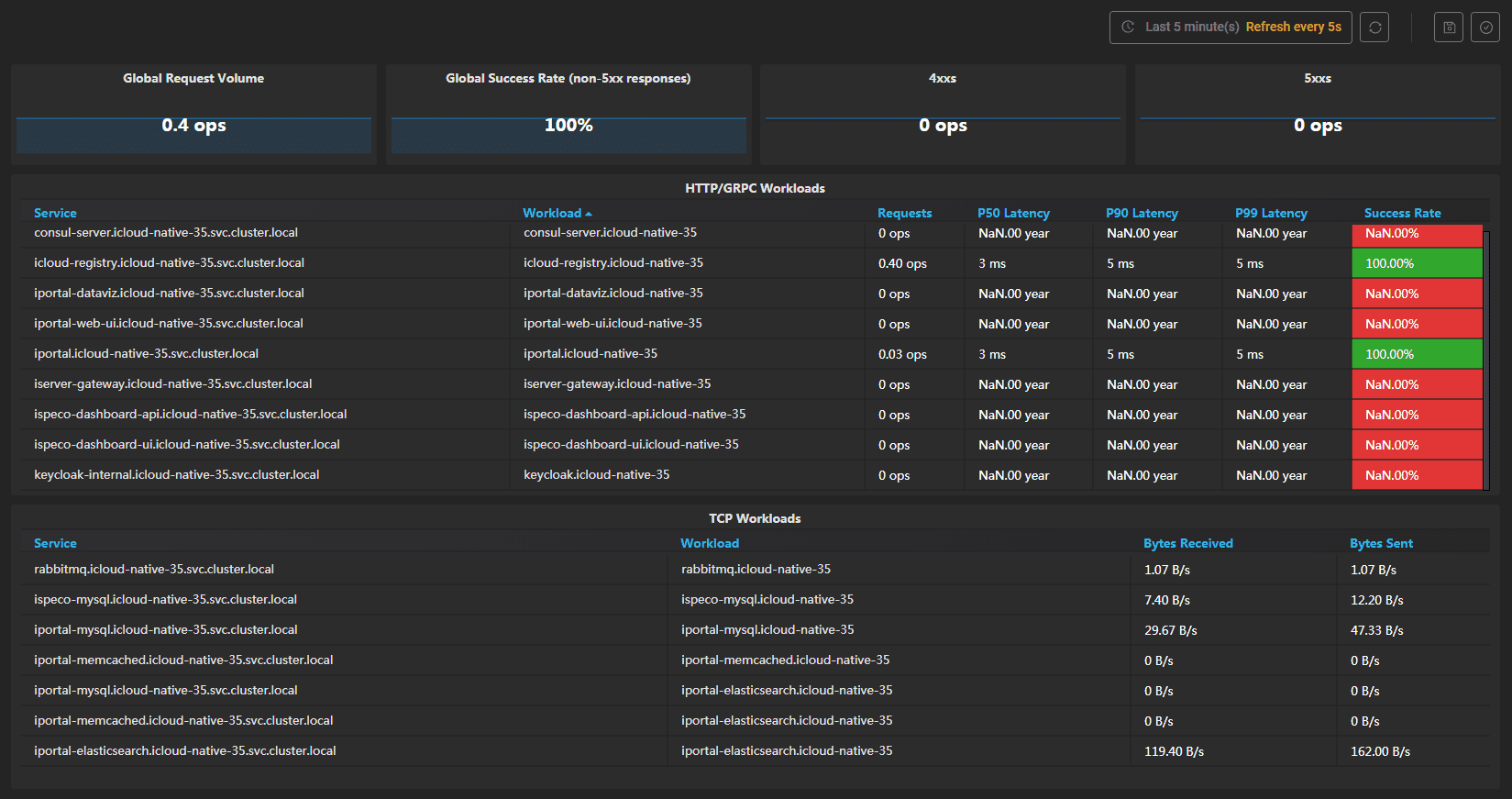Click the green 100.00% cell for icloud-registry
This screenshot has height=799, width=1512.
pyautogui.click(x=1417, y=263)
